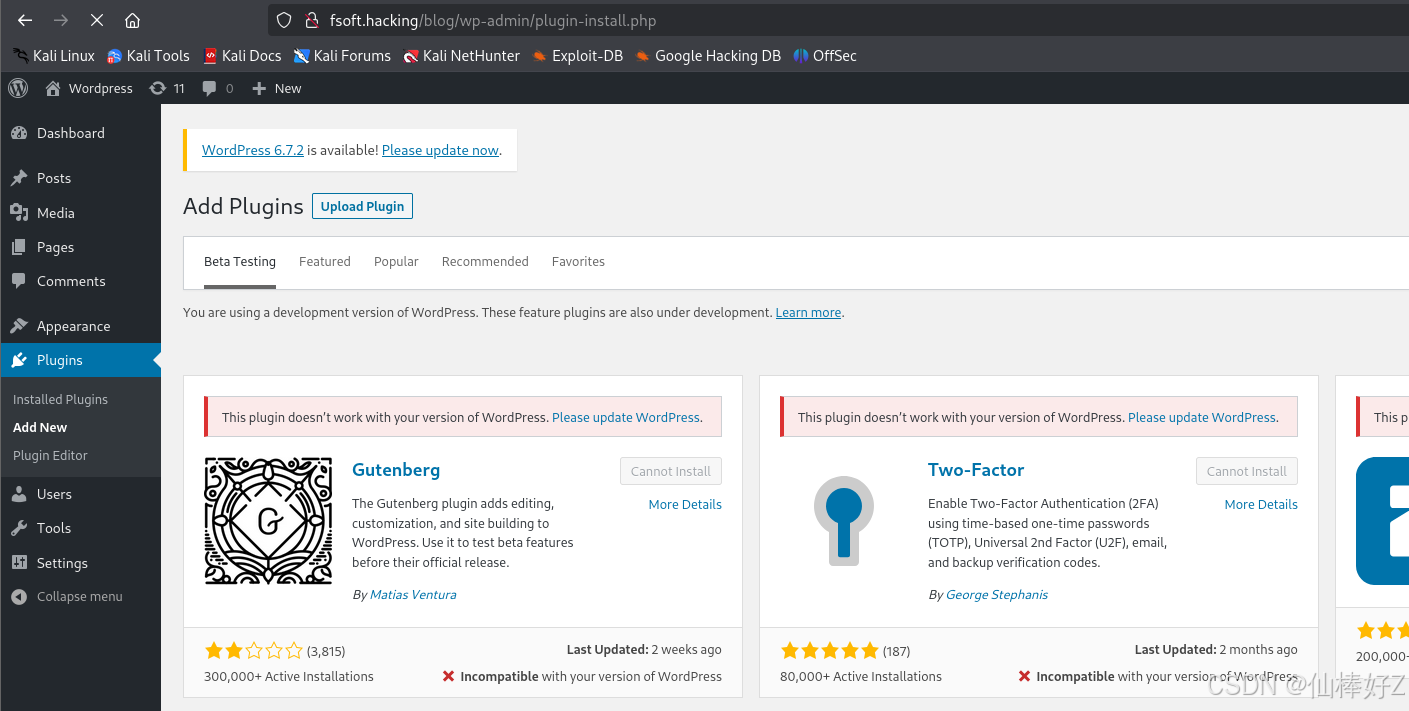Open the OffSec bookmark
This screenshot has height=711, width=1409.
825,56
